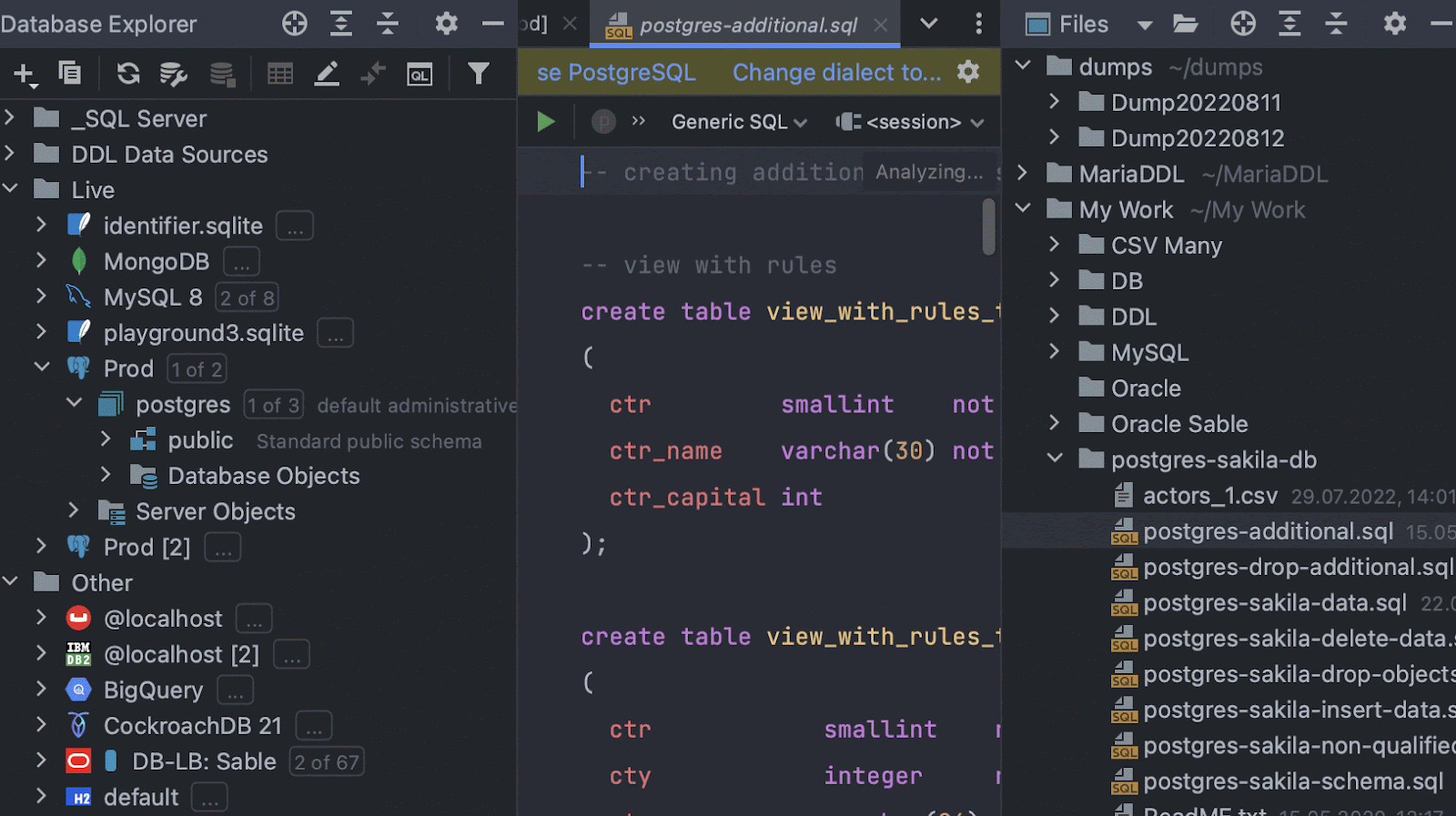The height and width of the screenshot is (816, 1456).
Task: Click the editor vertical scrollbar thumb
Action: pos(988,227)
